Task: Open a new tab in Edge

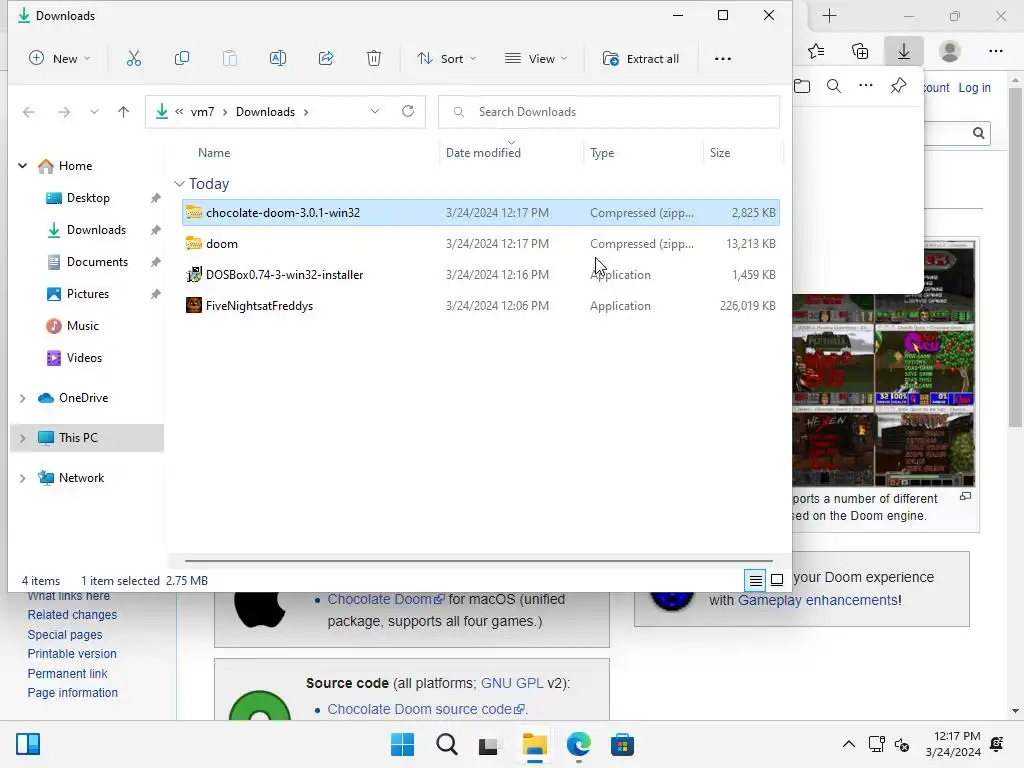Action: tap(829, 16)
